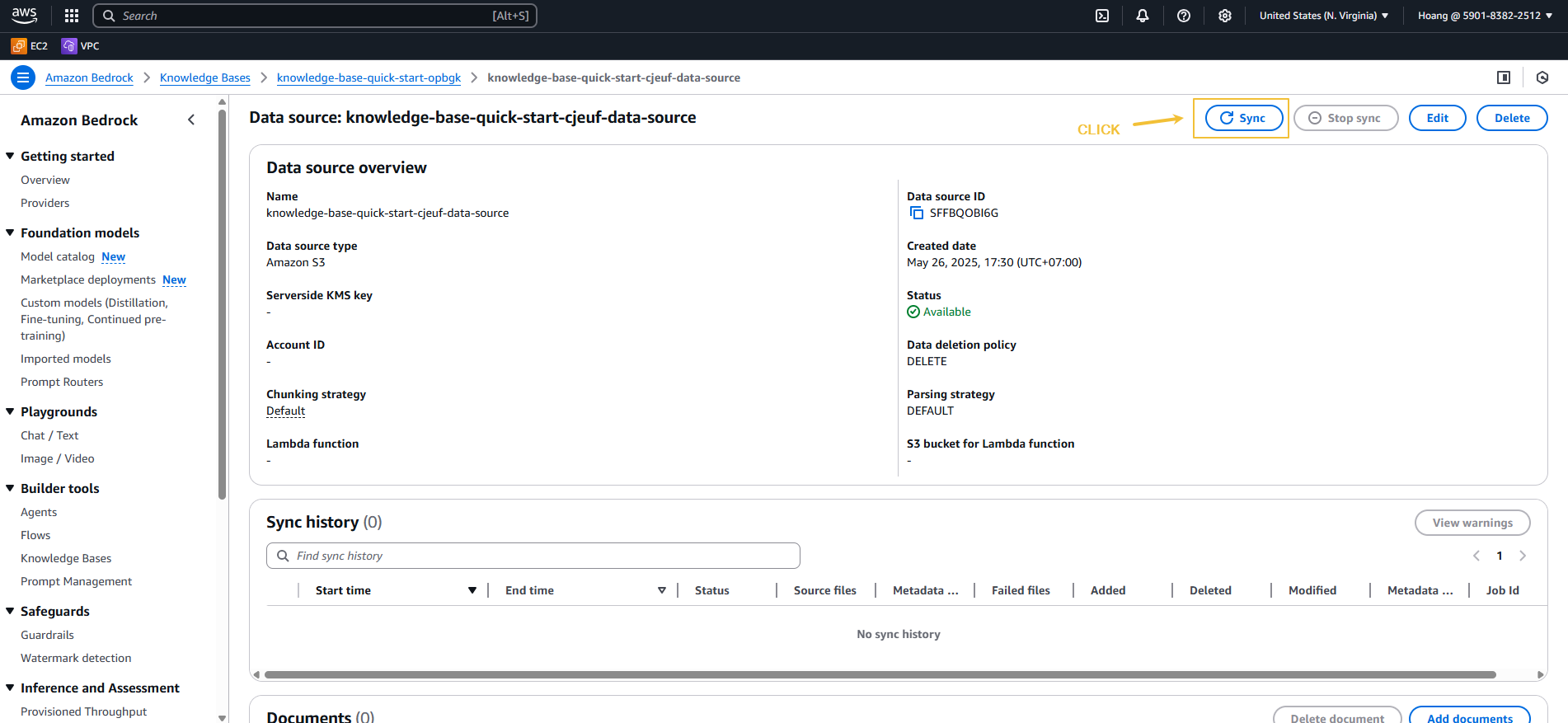Open Amazon Bedrock breadcrumb link
The image size is (1568, 723).
(89, 77)
